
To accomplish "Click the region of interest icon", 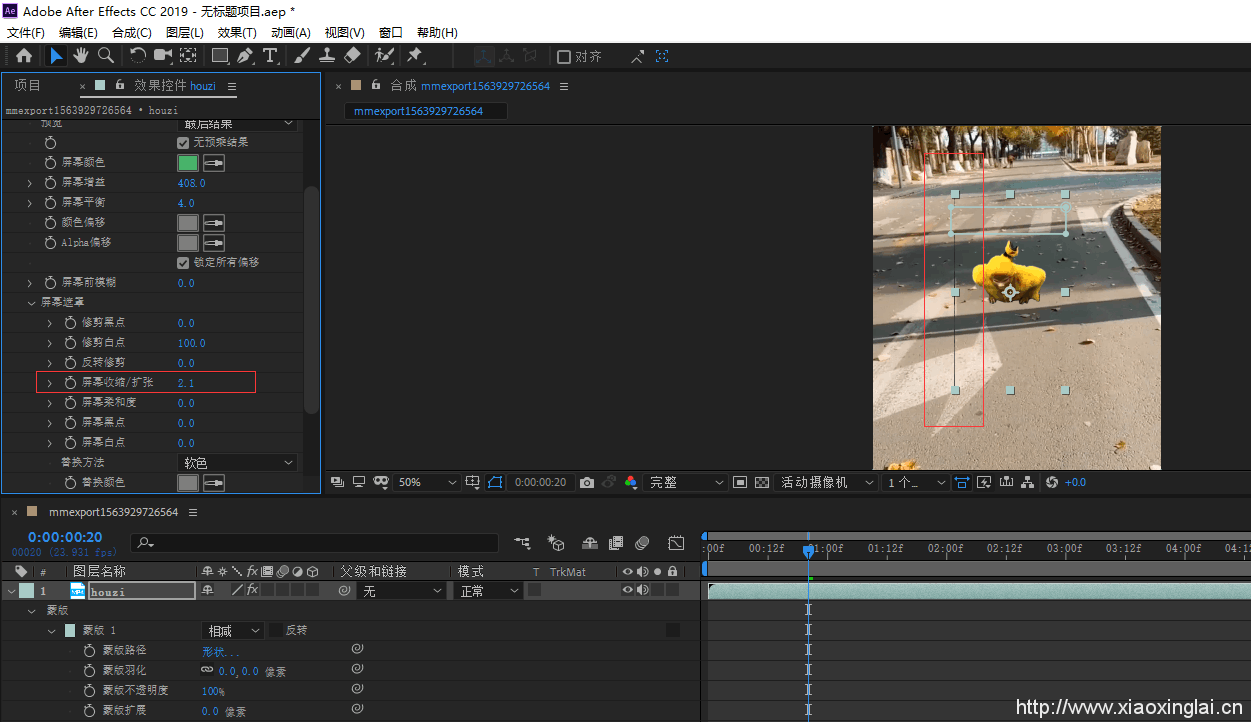I will [740, 482].
